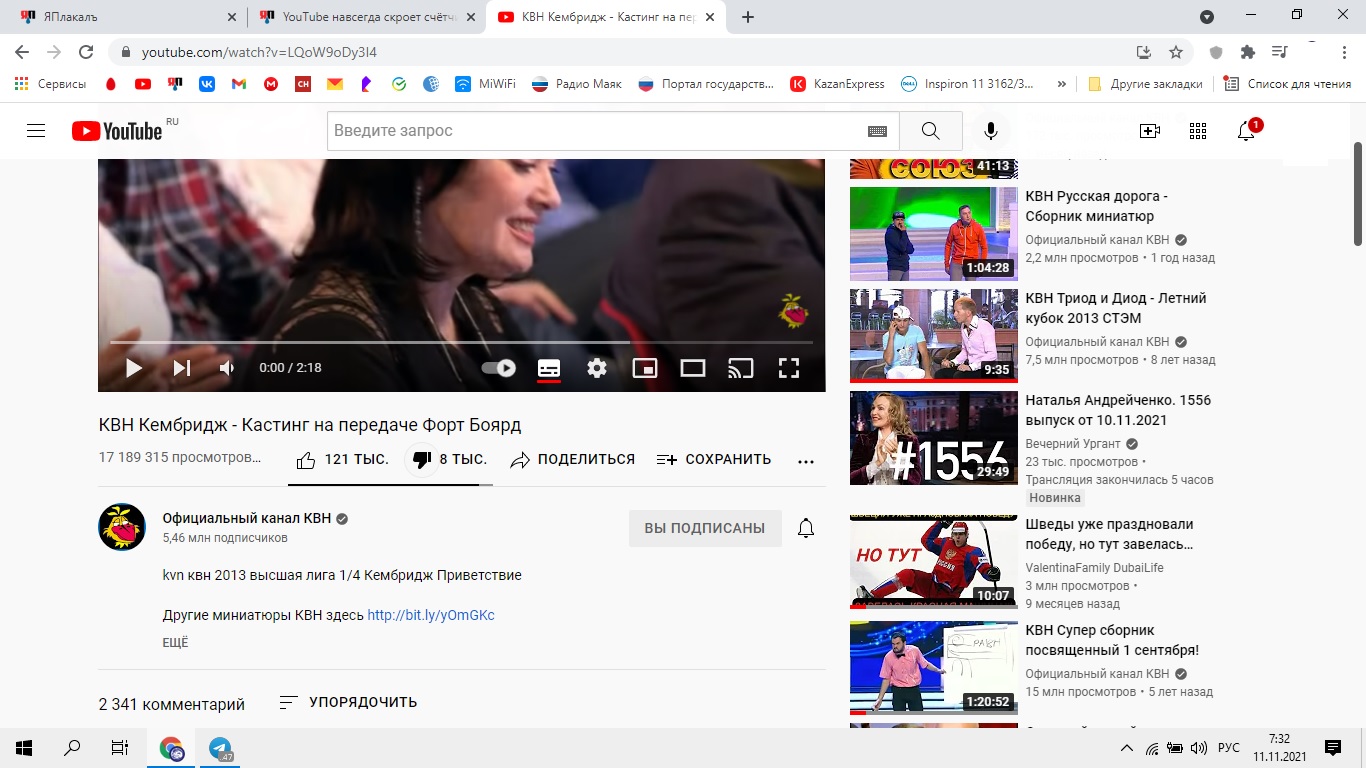Open Наталья Андрейченко 1556 video title
1366x768 pixels.
[x=1118, y=410]
